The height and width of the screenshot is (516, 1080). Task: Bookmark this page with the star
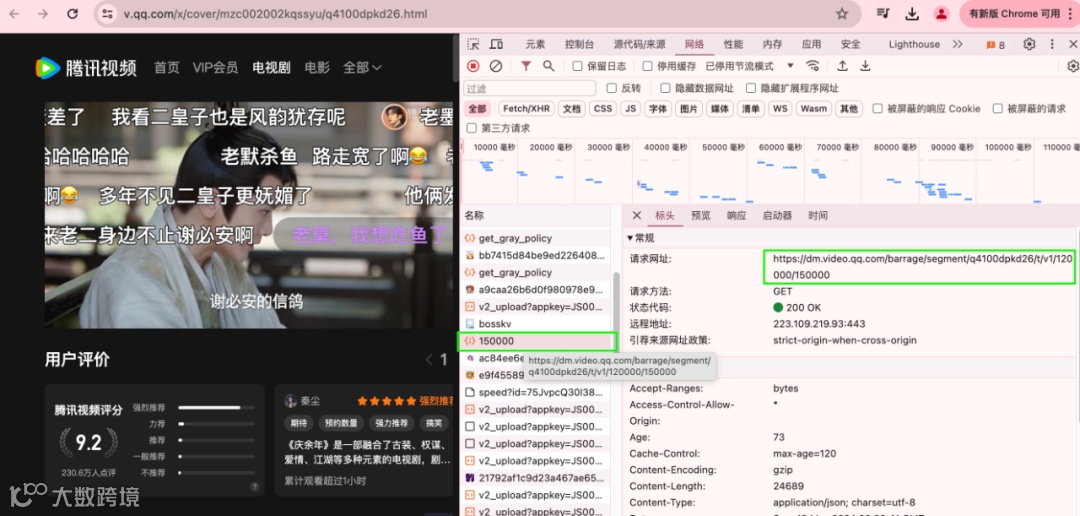click(x=842, y=14)
